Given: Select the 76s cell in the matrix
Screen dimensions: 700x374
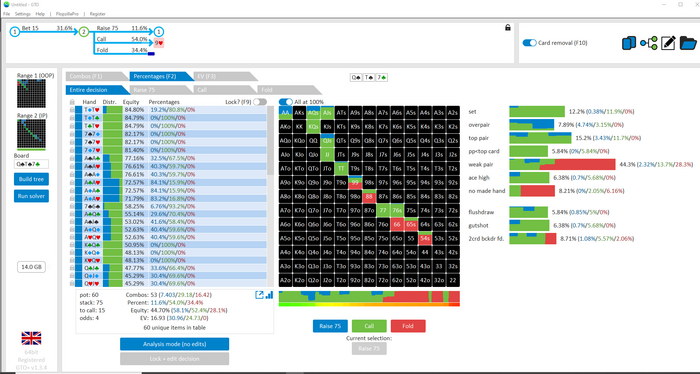Looking at the screenshot, I should click(397, 210).
